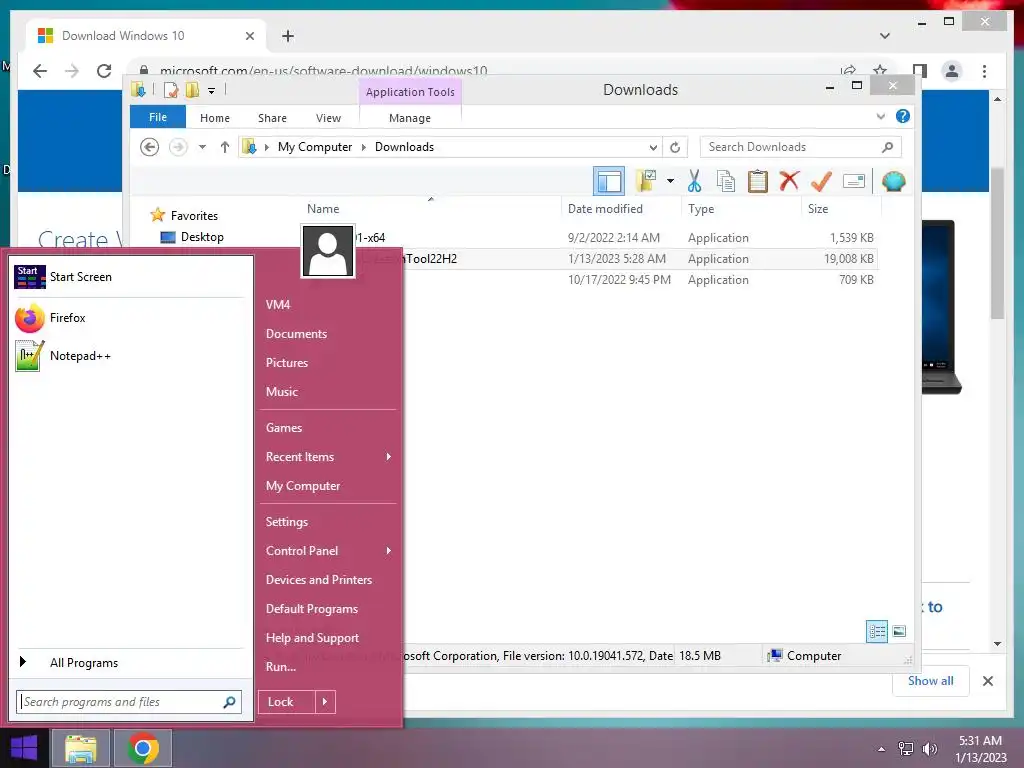The height and width of the screenshot is (768, 1024).
Task: Open dropdown arrow next to folder options icon
Action: (x=670, y=181)
